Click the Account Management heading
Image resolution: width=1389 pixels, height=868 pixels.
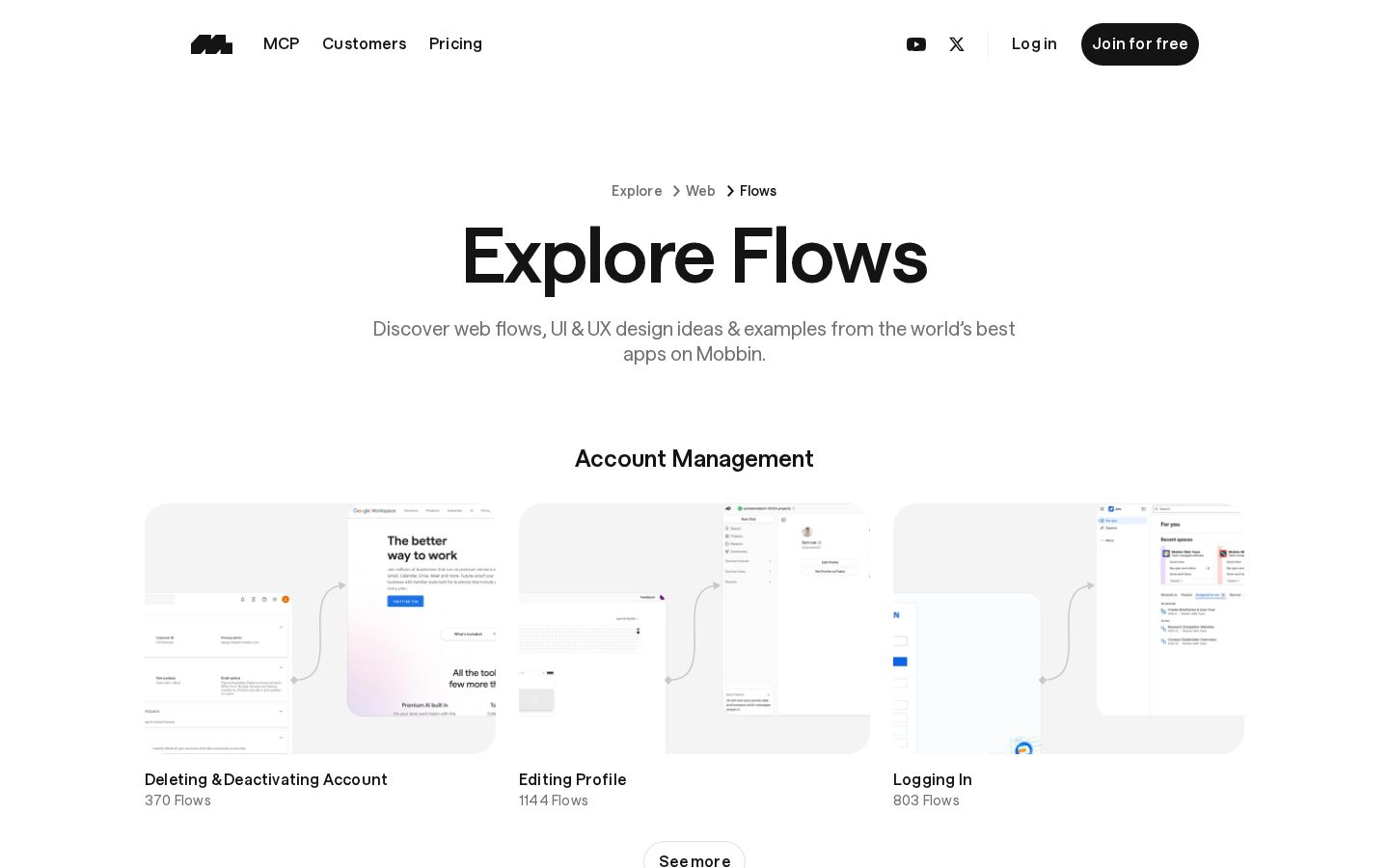[x=694, y=459]
